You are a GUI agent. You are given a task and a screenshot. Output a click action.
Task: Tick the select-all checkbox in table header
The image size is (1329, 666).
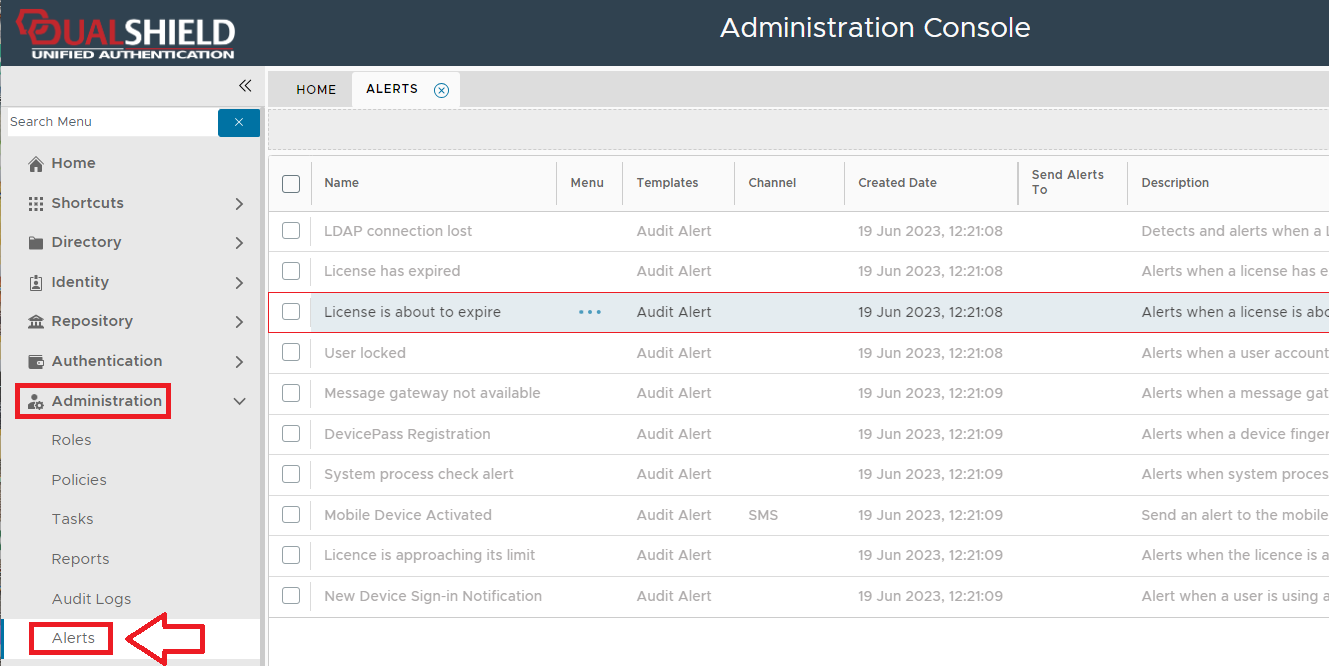click(x=291, y=183)
